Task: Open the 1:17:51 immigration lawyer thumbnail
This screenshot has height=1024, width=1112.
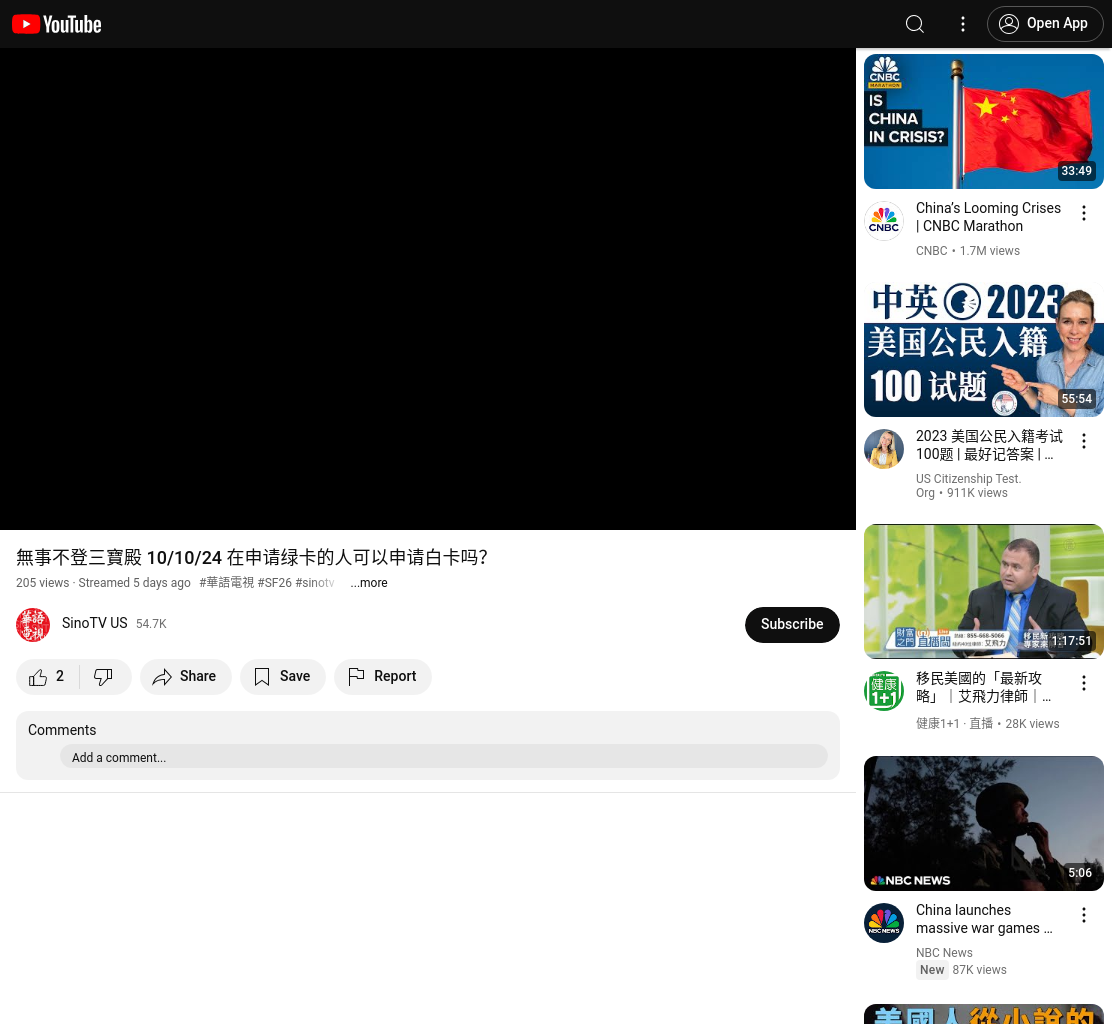Action: click(984, 591)
